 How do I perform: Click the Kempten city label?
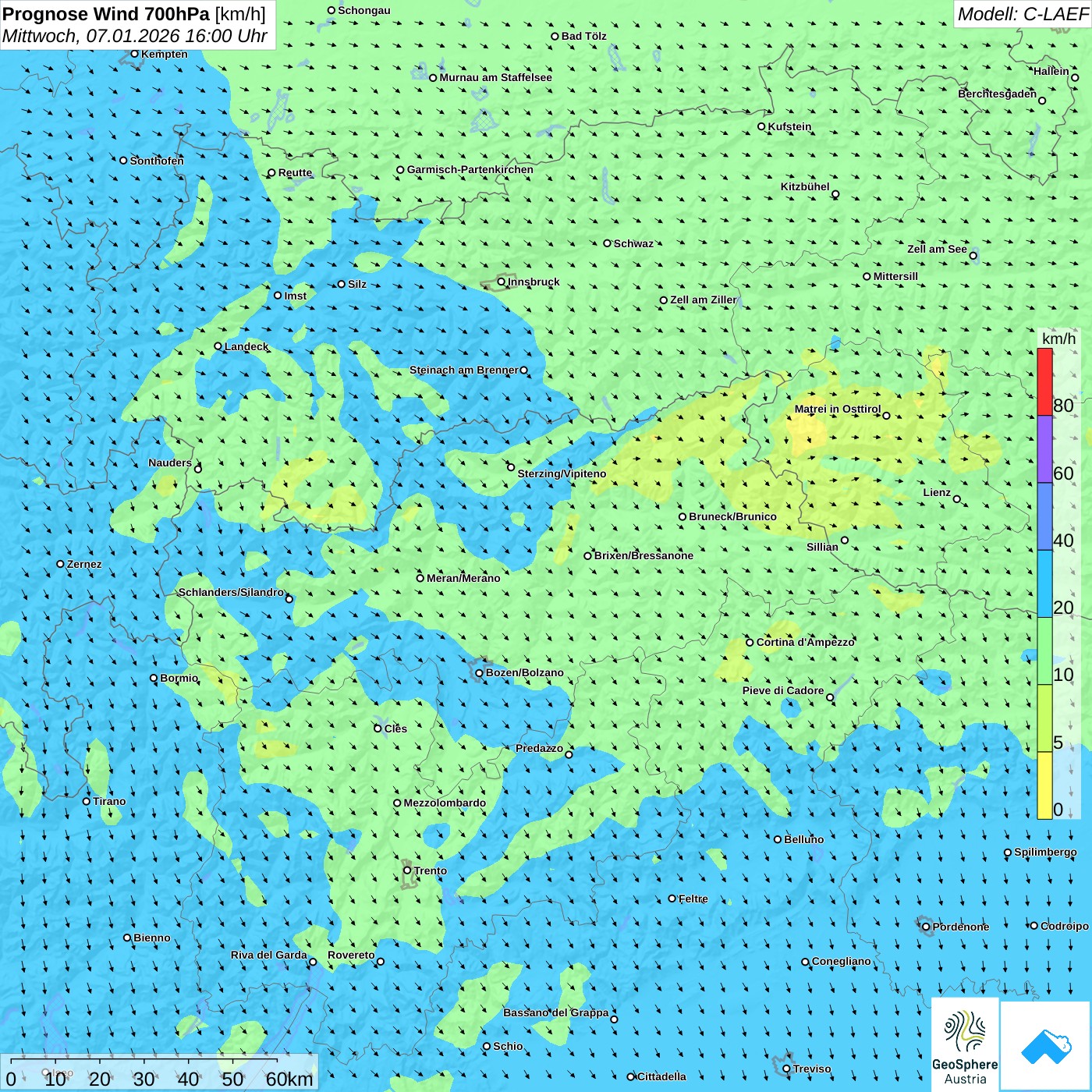165,54
